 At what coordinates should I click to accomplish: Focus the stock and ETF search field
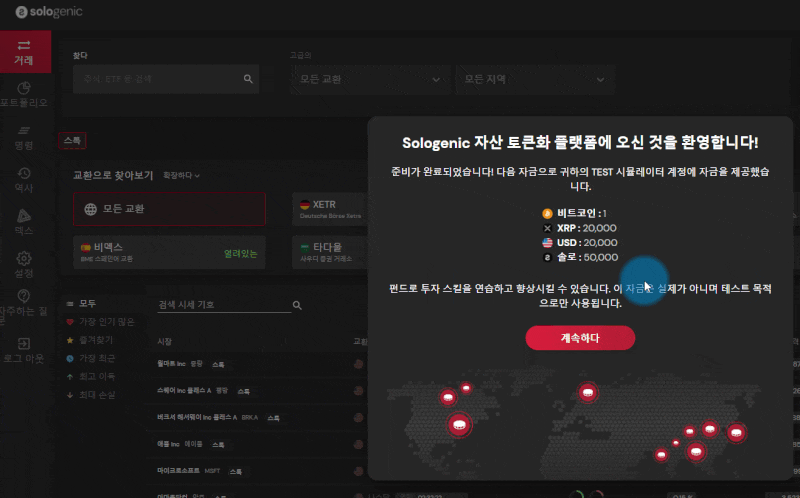point(166,79)
